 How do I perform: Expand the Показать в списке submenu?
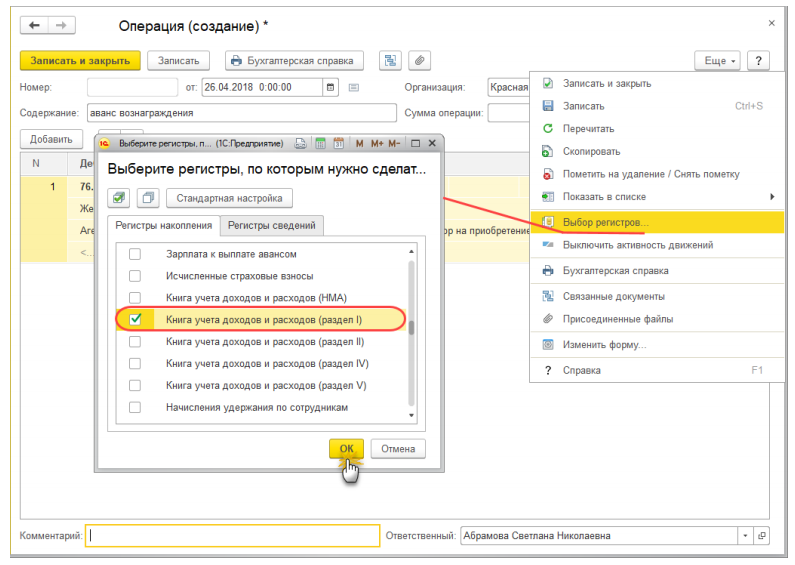[657, 197]
